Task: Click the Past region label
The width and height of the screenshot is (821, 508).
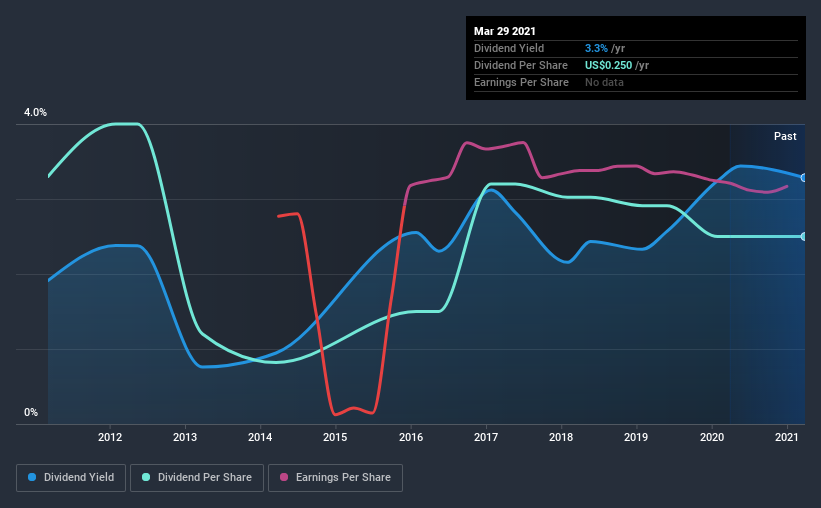Action: pyautogui.click(x=785, y=136)
